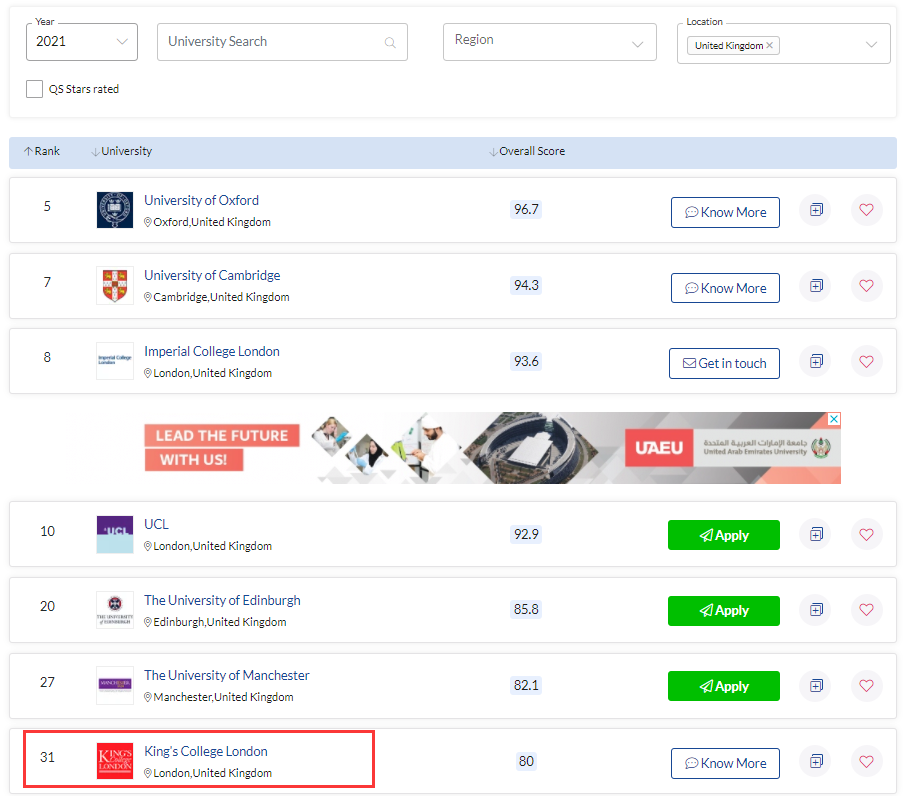Expand the Region dropdown
Viewport: 914px width, 796px height.
coord(549,42)
